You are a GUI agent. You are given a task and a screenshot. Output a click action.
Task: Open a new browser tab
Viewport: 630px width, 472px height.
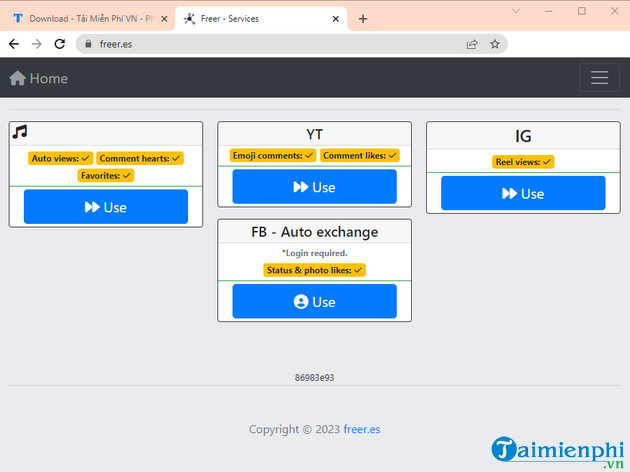click(x=363, y=18)
